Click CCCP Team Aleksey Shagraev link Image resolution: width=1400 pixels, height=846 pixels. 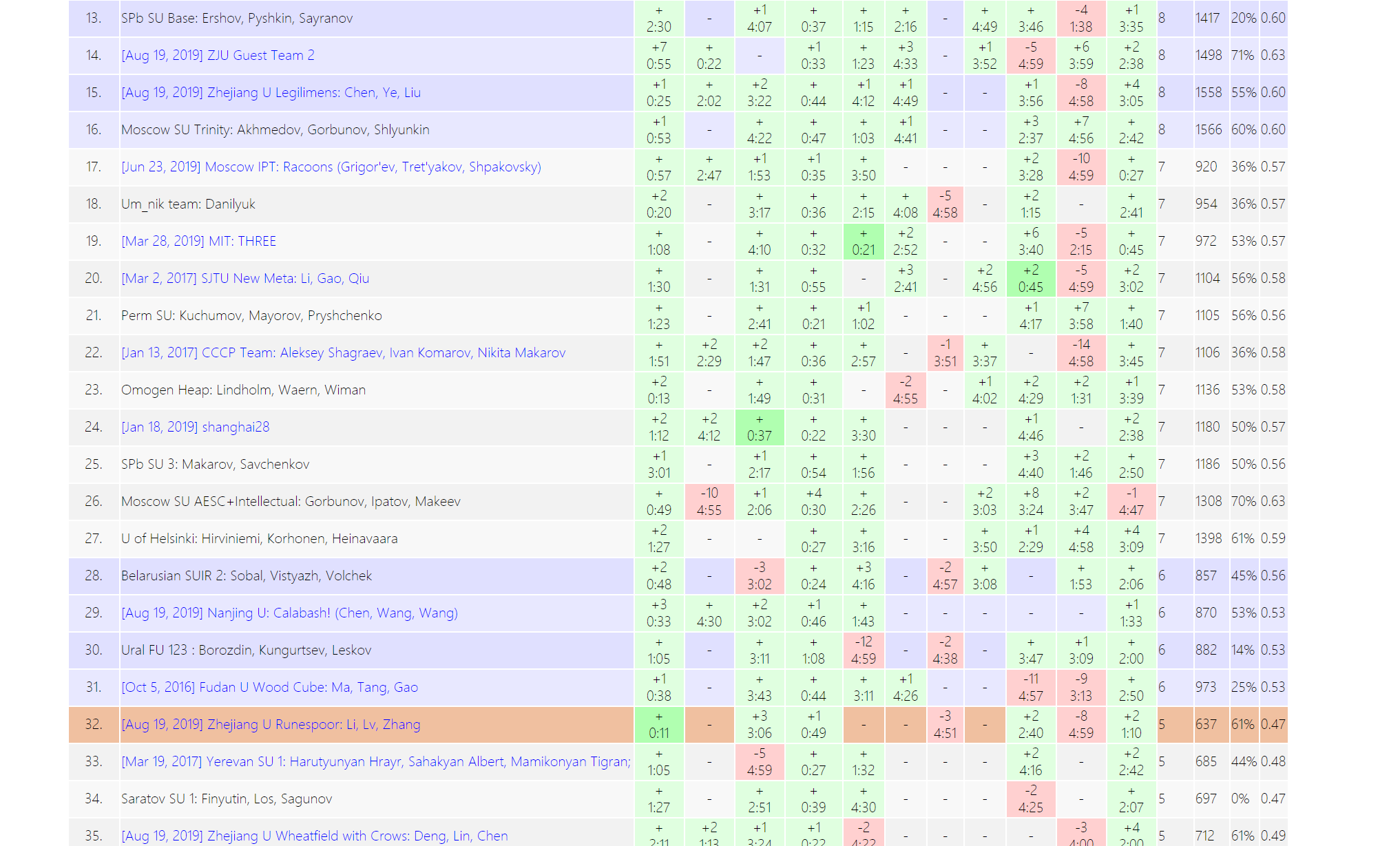coord(343,353)
